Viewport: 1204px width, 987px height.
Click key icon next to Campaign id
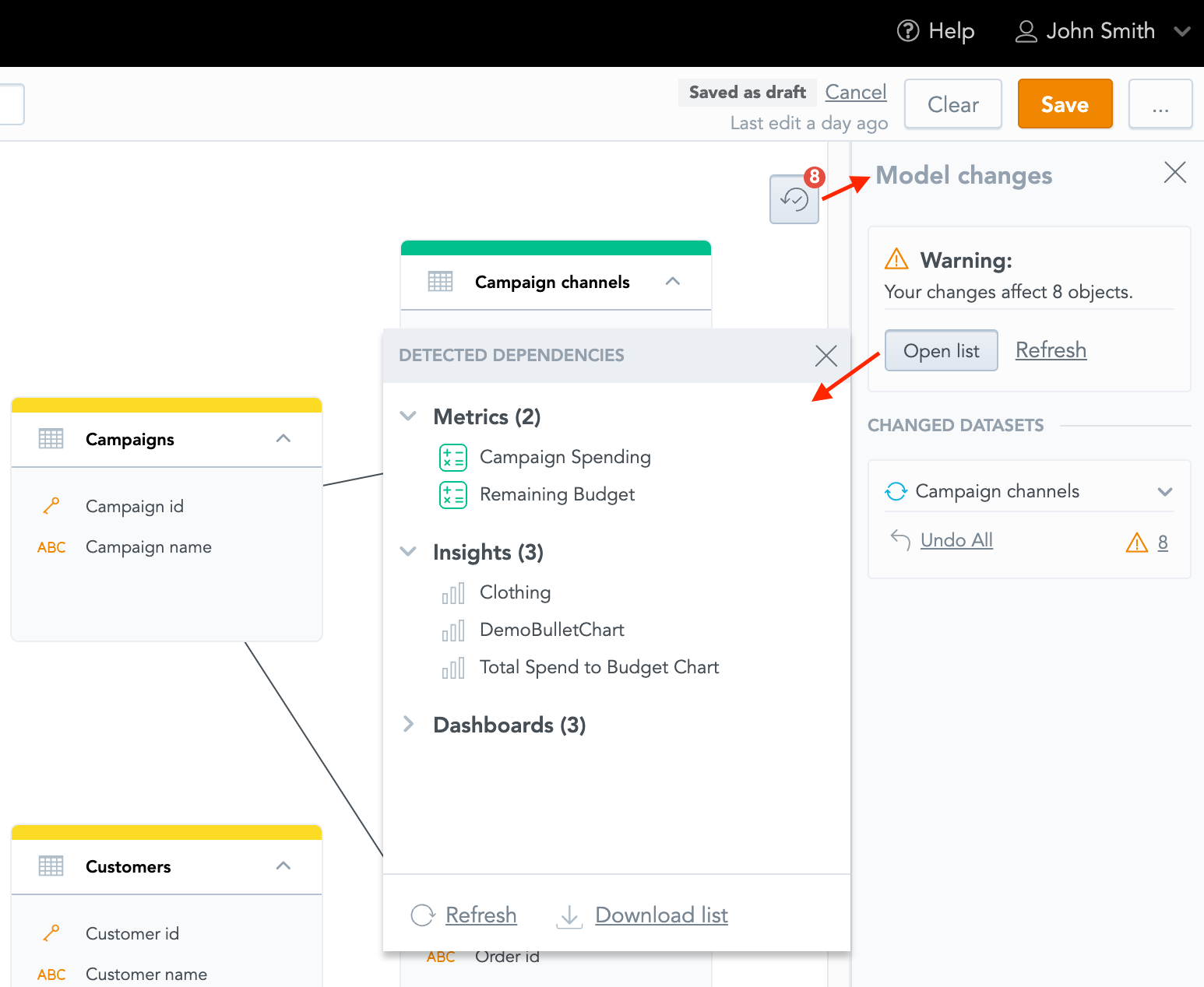pos(51,506)
